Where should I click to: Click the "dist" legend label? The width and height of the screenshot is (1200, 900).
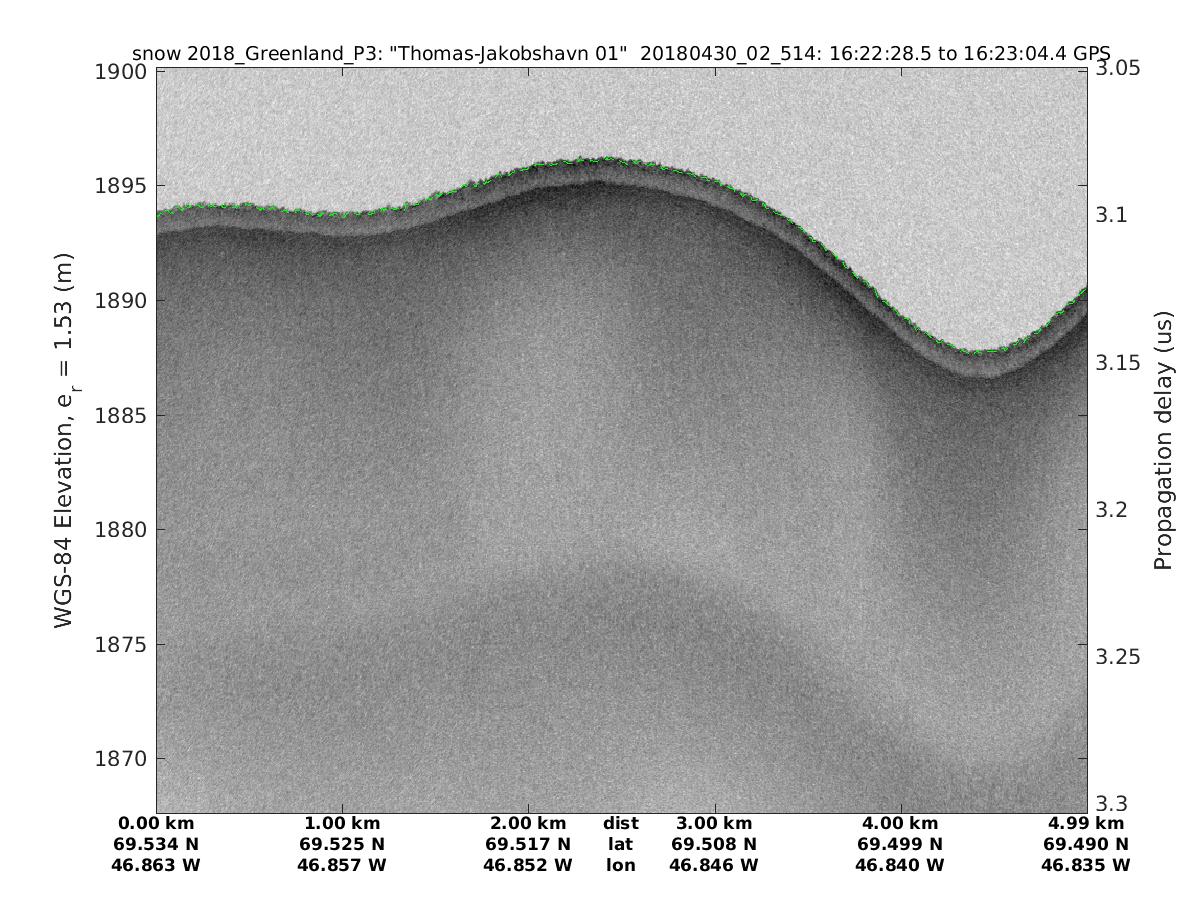pyautogui.click(x=620, y=823)
